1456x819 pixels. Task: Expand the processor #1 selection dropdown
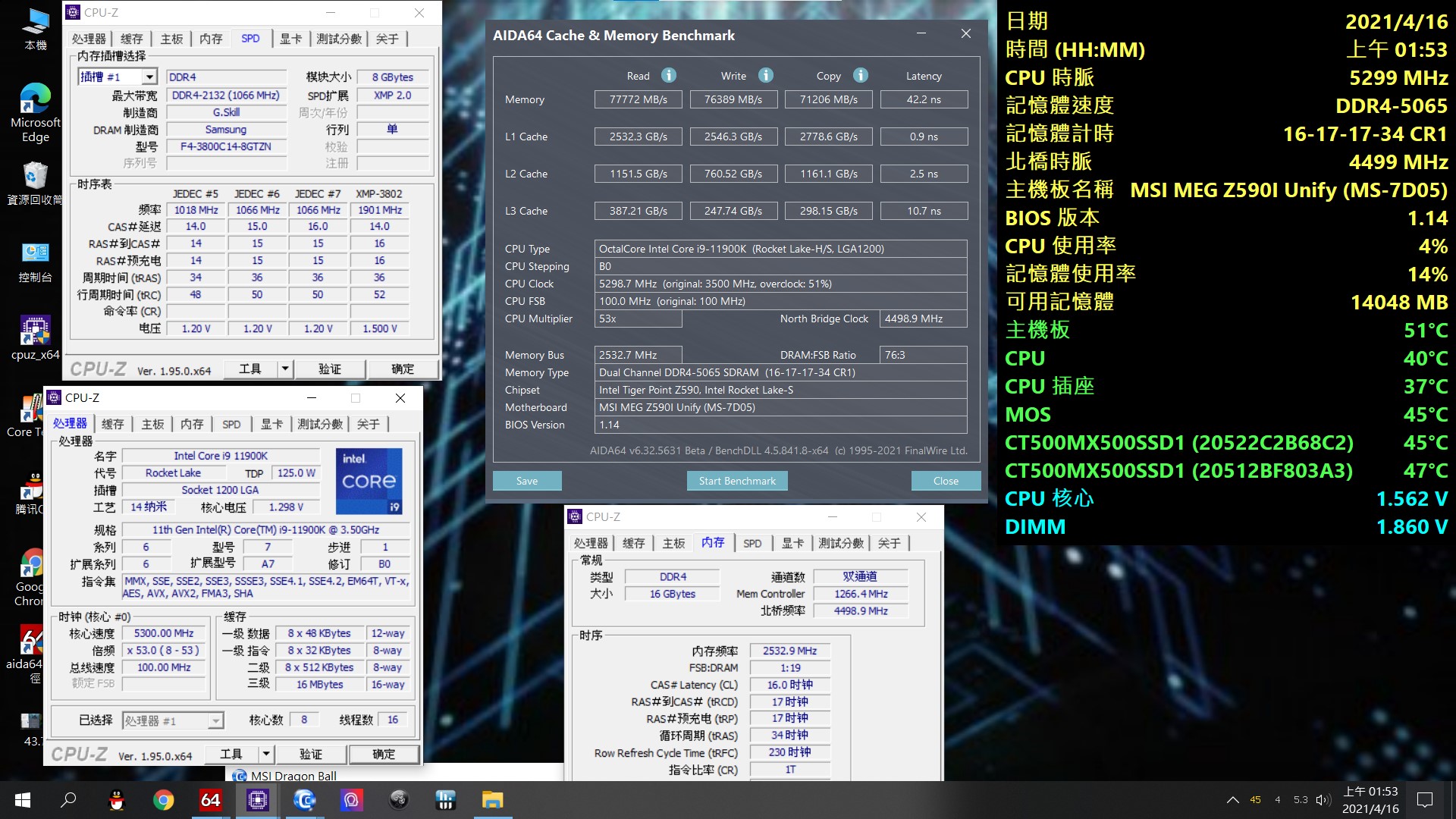click(216, 721)
